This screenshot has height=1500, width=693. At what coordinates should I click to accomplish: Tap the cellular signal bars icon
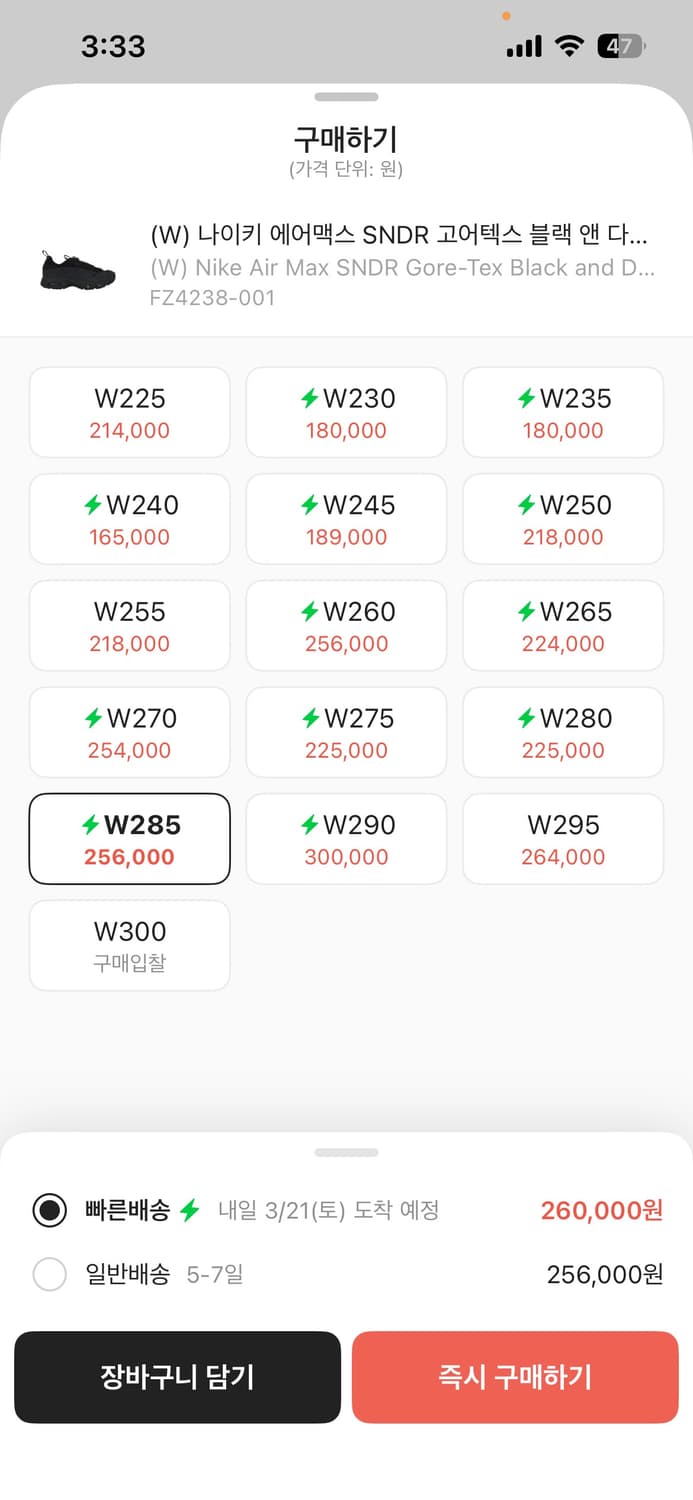[524, 46]
